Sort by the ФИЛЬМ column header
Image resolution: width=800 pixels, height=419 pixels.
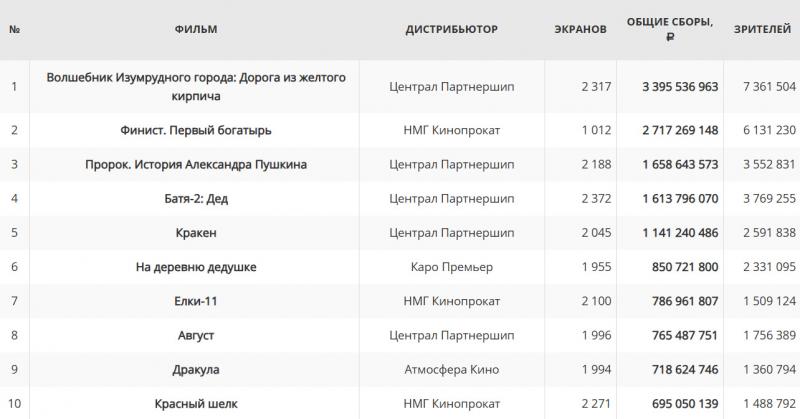196,29
